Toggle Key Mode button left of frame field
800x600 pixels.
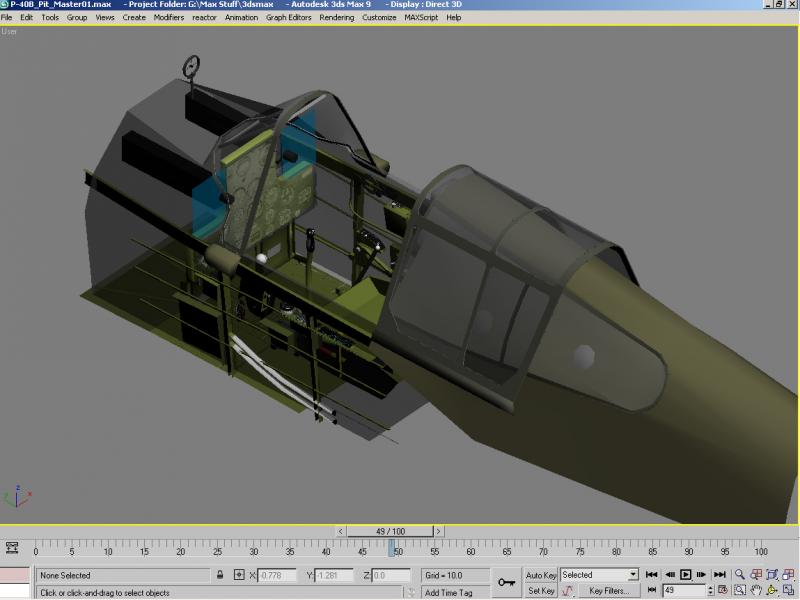coord(652,590)
